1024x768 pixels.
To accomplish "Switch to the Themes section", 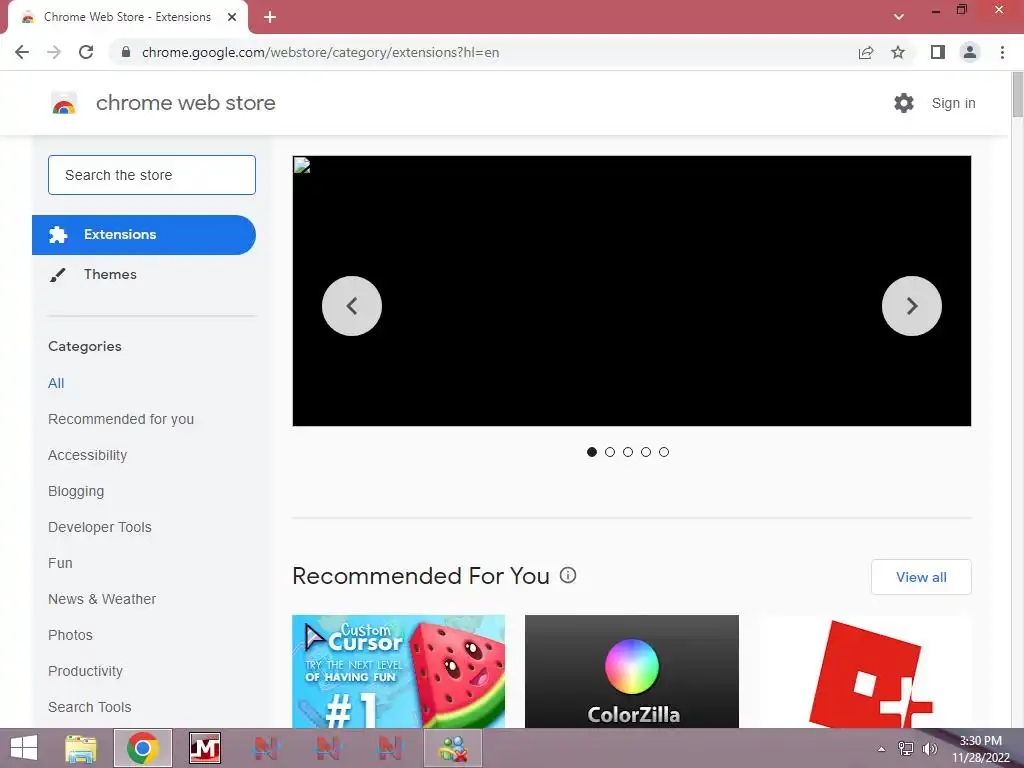I will 110,274.
